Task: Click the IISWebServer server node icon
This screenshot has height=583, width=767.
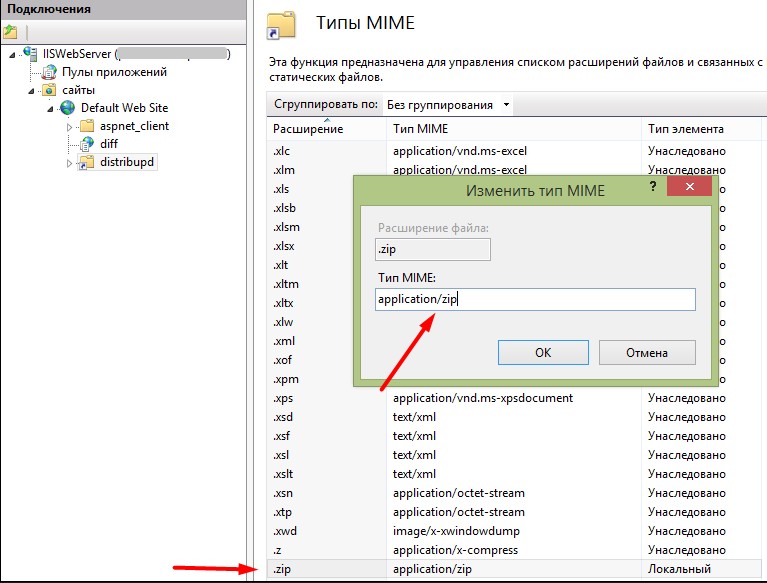Action: (29, 54)
